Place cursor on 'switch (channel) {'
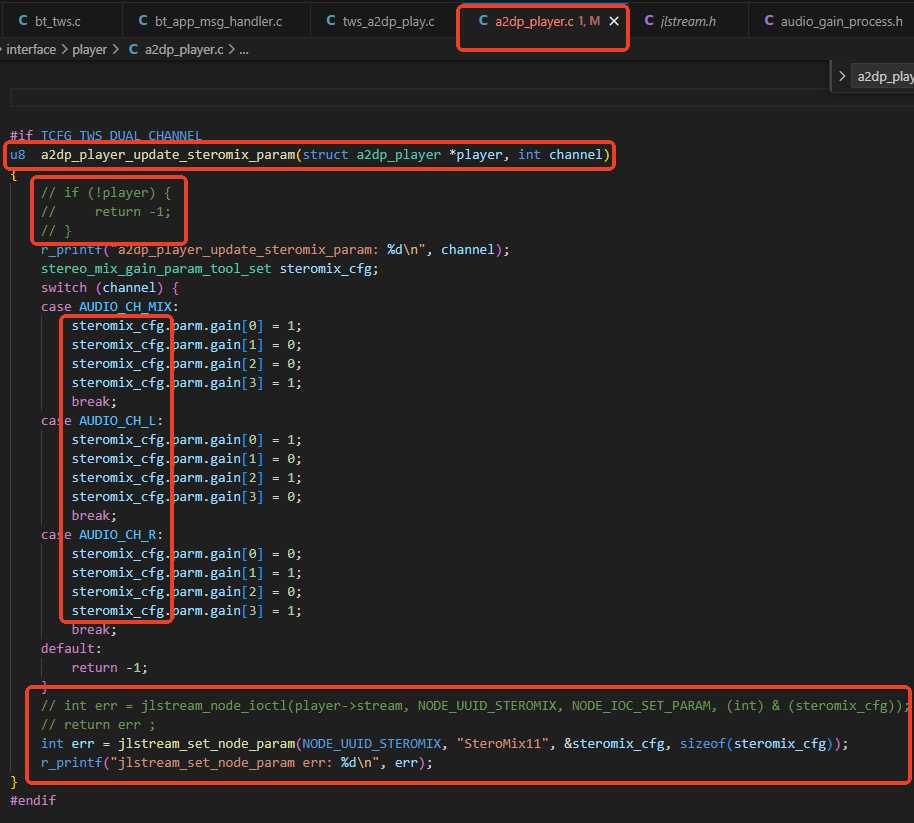This screenshot has width=914, height=823. point(110,288)
